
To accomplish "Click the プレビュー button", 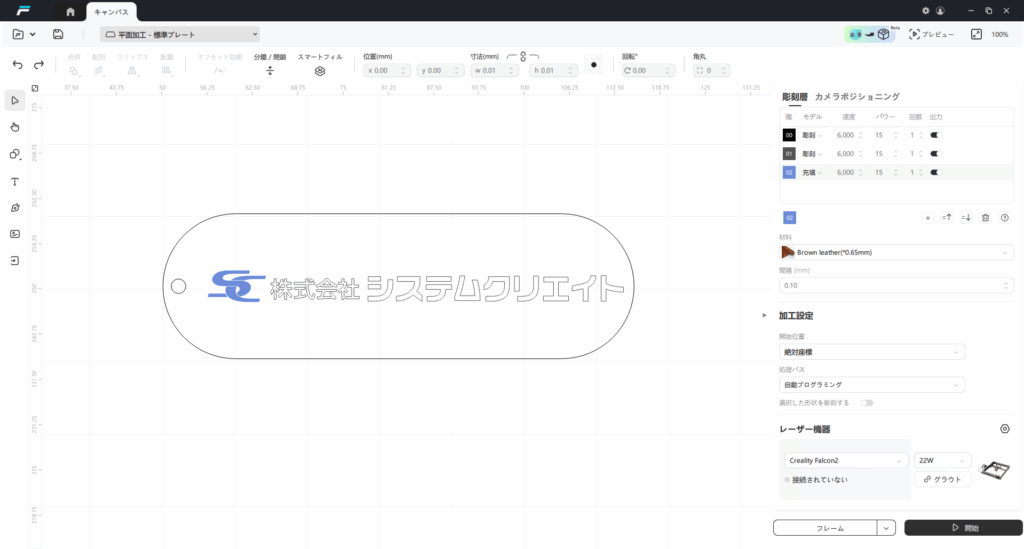I will point(931,34).
